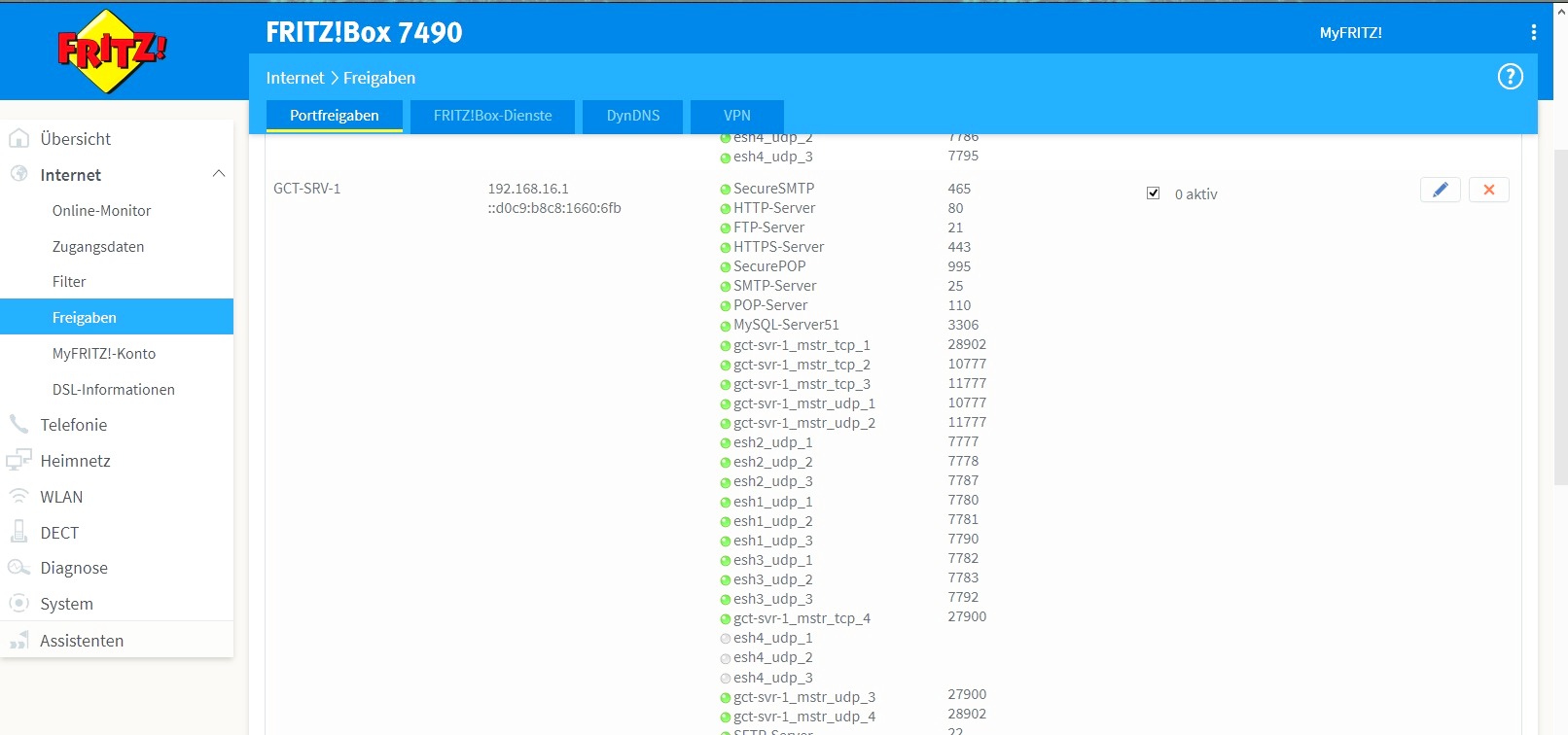The image size is (1568, 735).
Task: Click green status dot of MySQL-Server51
Action: tap(725, 326)
